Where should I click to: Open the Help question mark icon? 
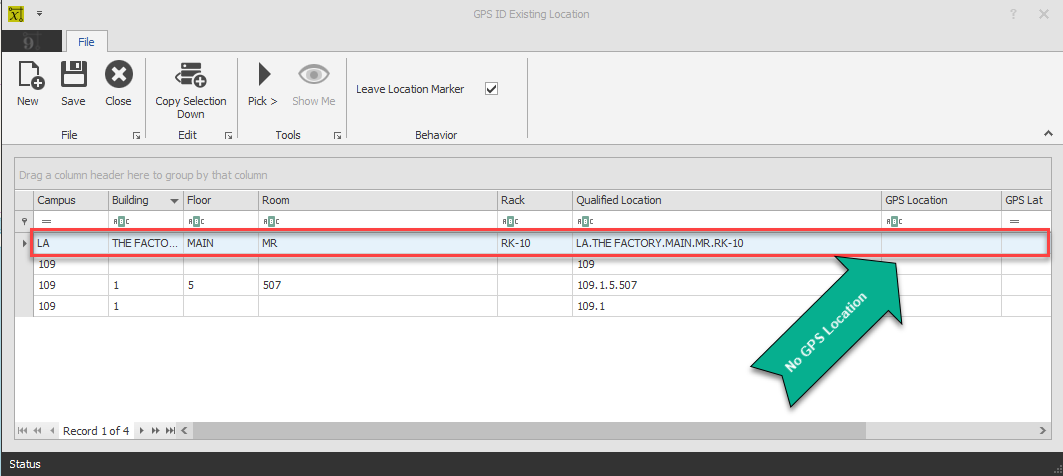pyautogui.click(x=1014, y=14)
